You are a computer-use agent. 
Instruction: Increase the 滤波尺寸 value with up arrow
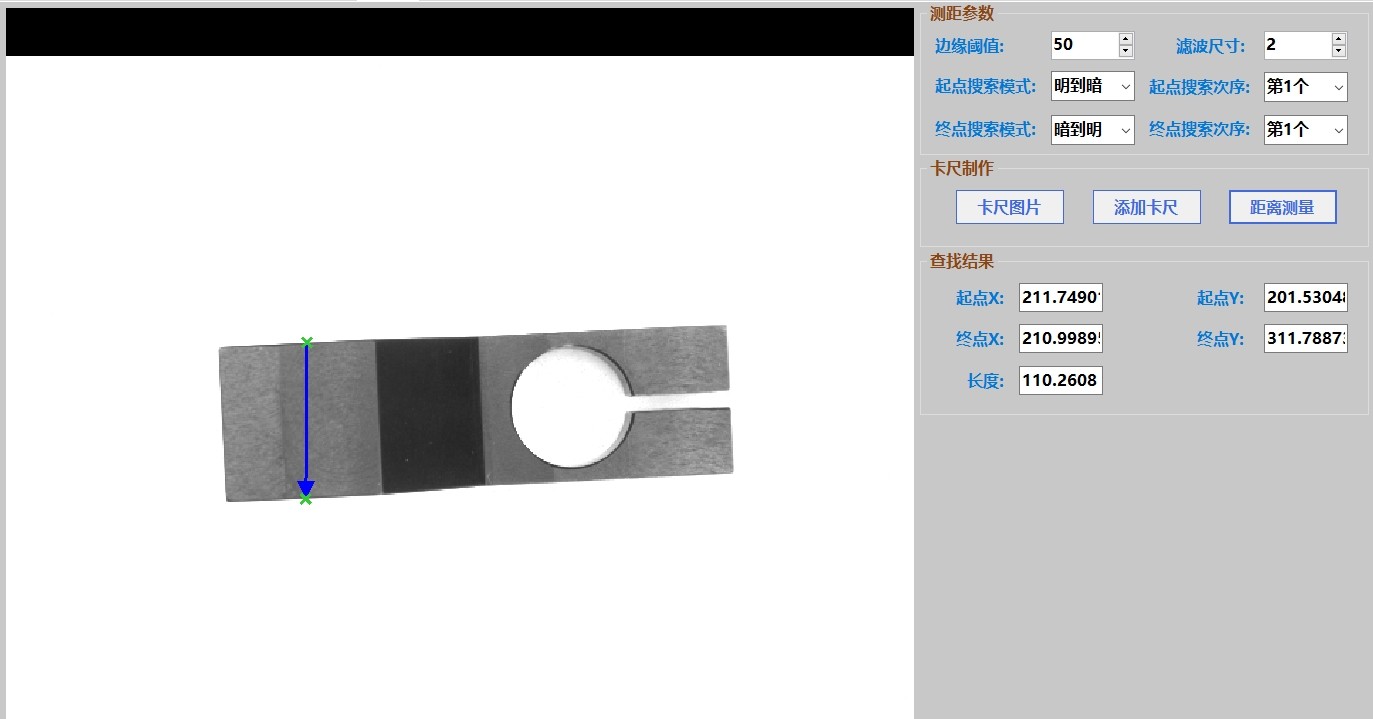(x=1339, y=38)
